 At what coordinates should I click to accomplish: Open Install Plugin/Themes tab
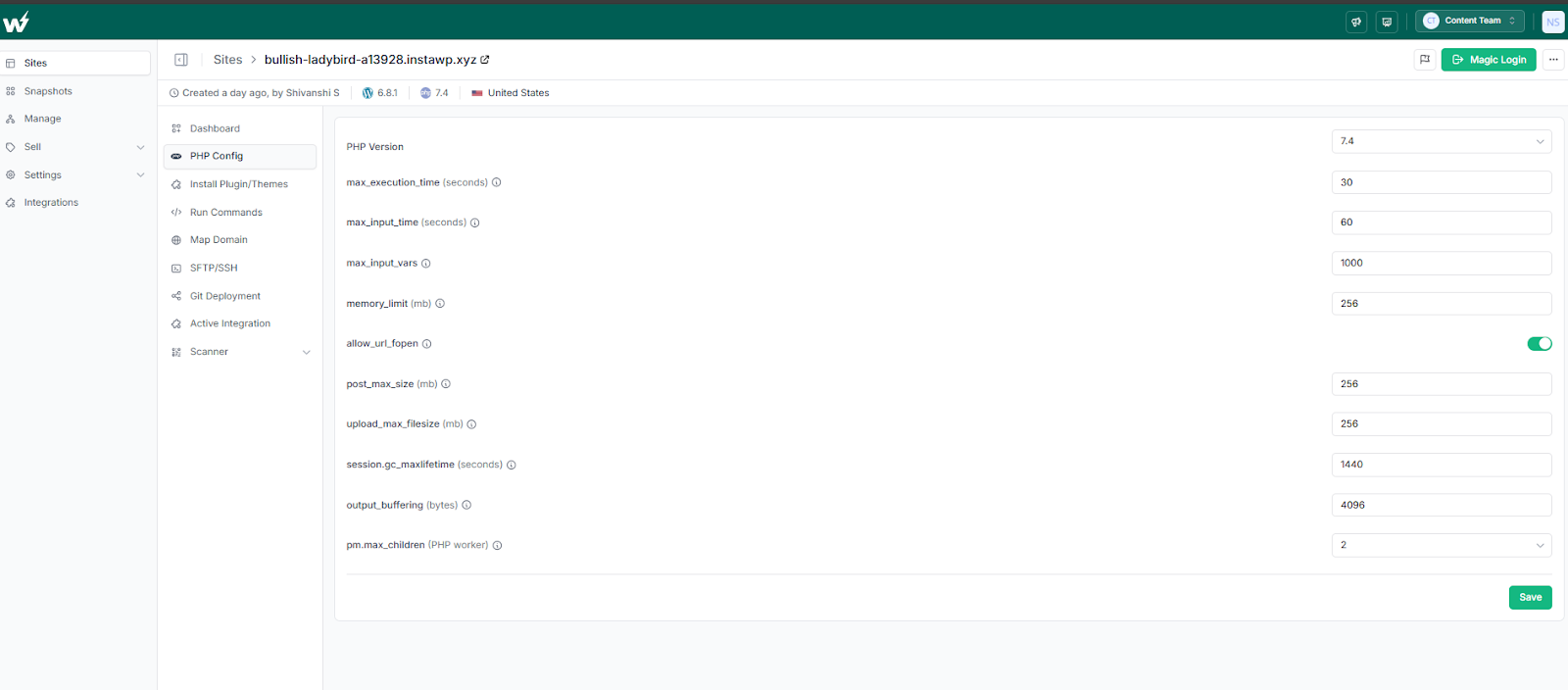click(x=240, y=184)
